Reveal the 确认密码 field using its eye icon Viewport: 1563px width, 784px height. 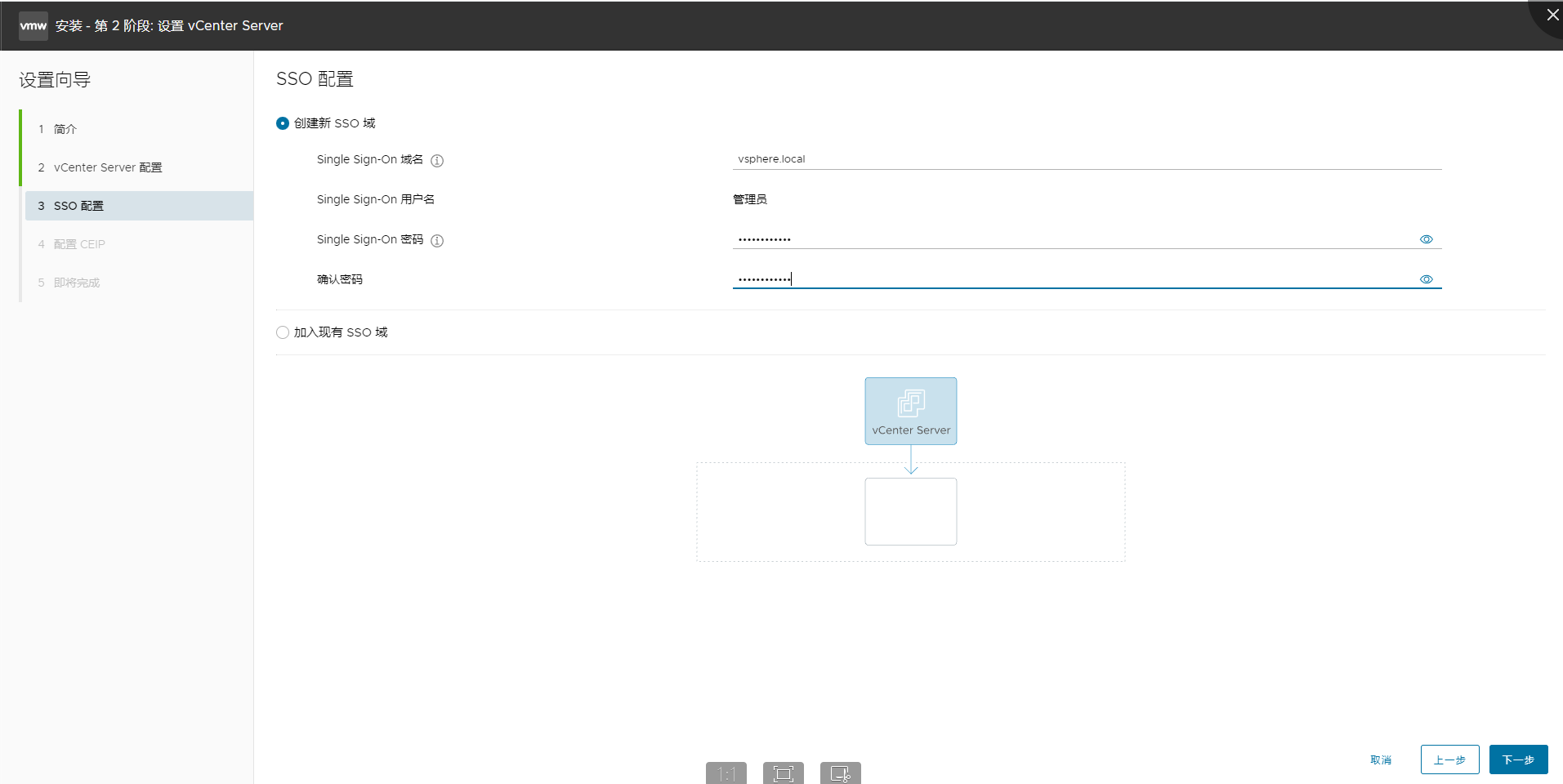(1426, 278)
